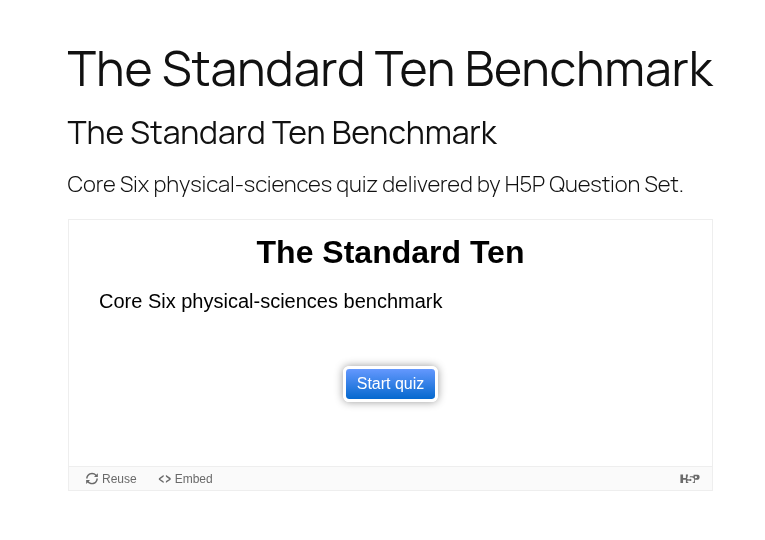Click the bold quiz title The Standard Ten
This screenshot has height=540, width=765.
click(390, 252)
